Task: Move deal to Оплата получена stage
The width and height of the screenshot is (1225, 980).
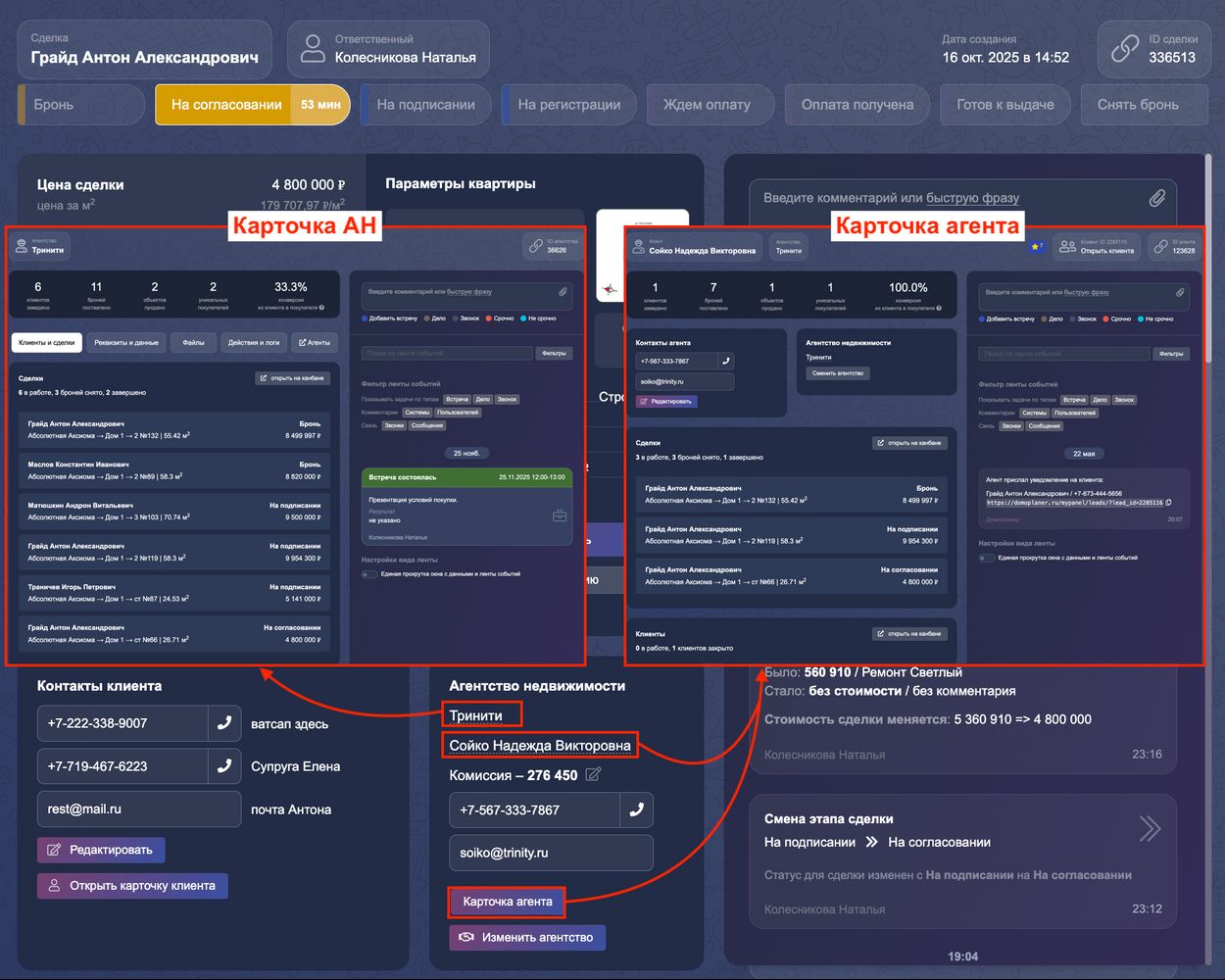Action: (x=857, y=105)
